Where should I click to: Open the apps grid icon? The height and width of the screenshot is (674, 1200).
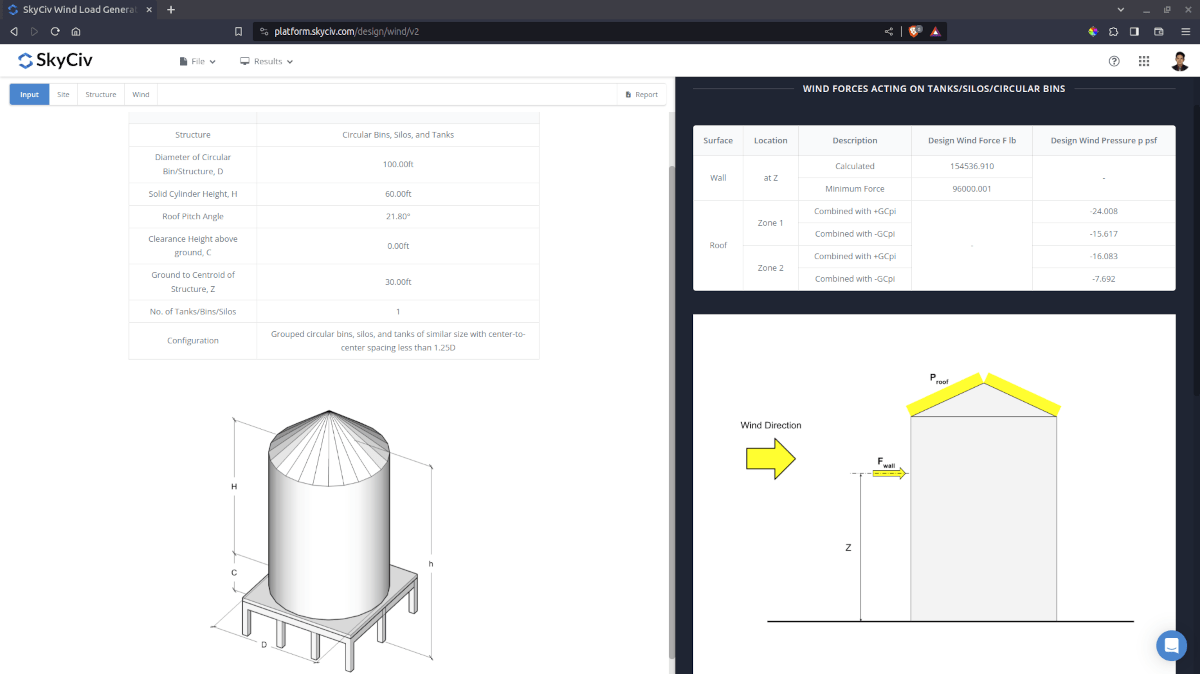1144,61
